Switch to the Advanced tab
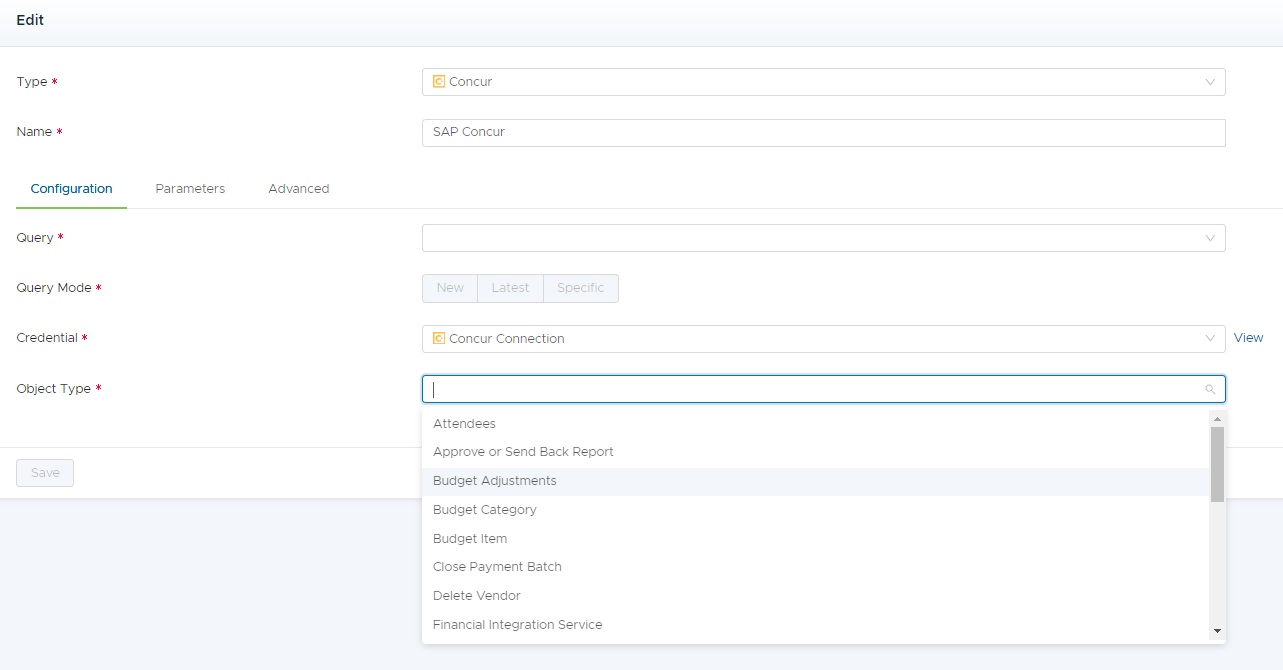The image size is (1283, 670). tap(298, 188)
